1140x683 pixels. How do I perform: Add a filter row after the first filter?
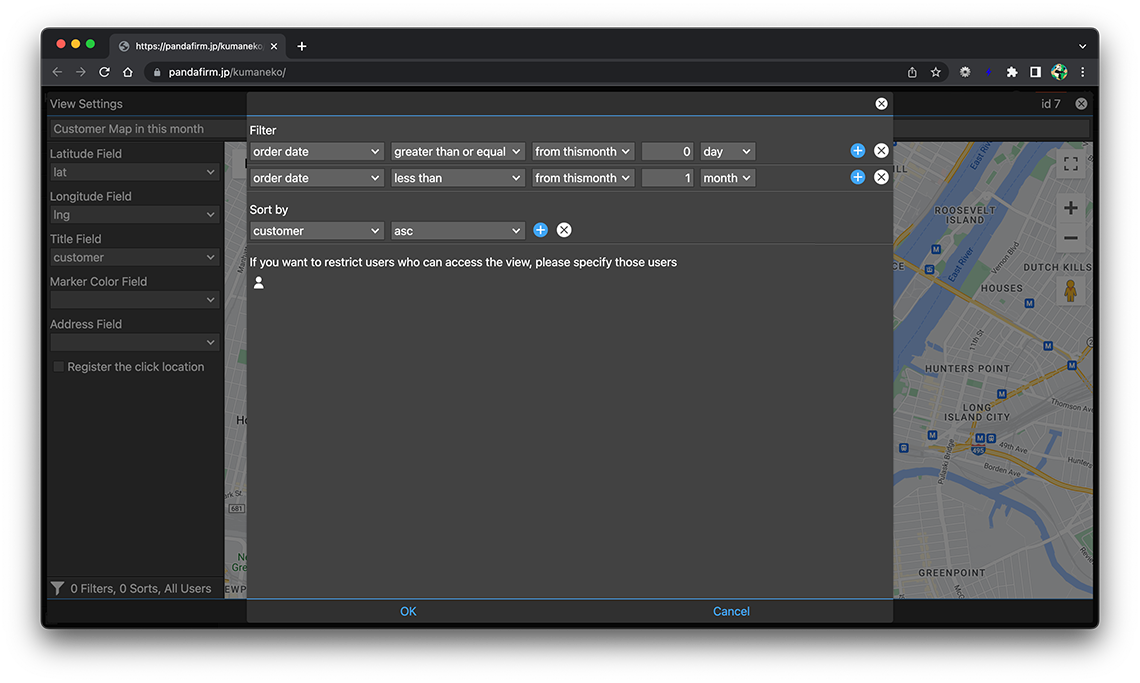click(x=857, y=151)
